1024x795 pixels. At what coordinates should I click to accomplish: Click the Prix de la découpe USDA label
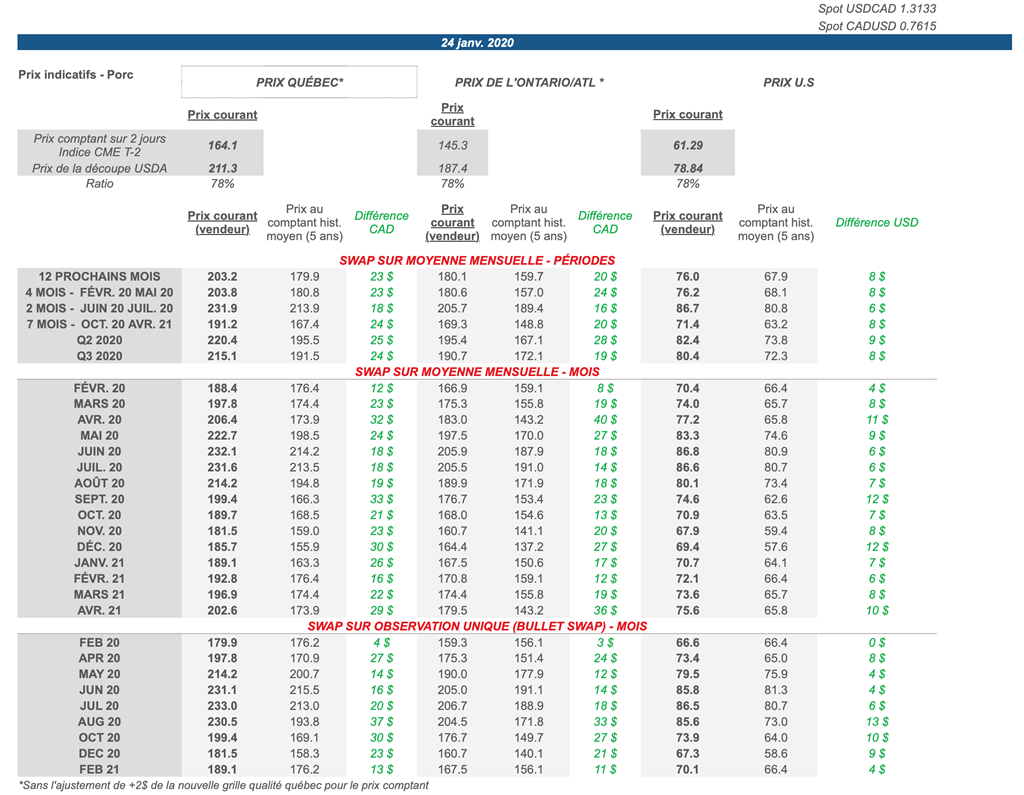(99, 168)
